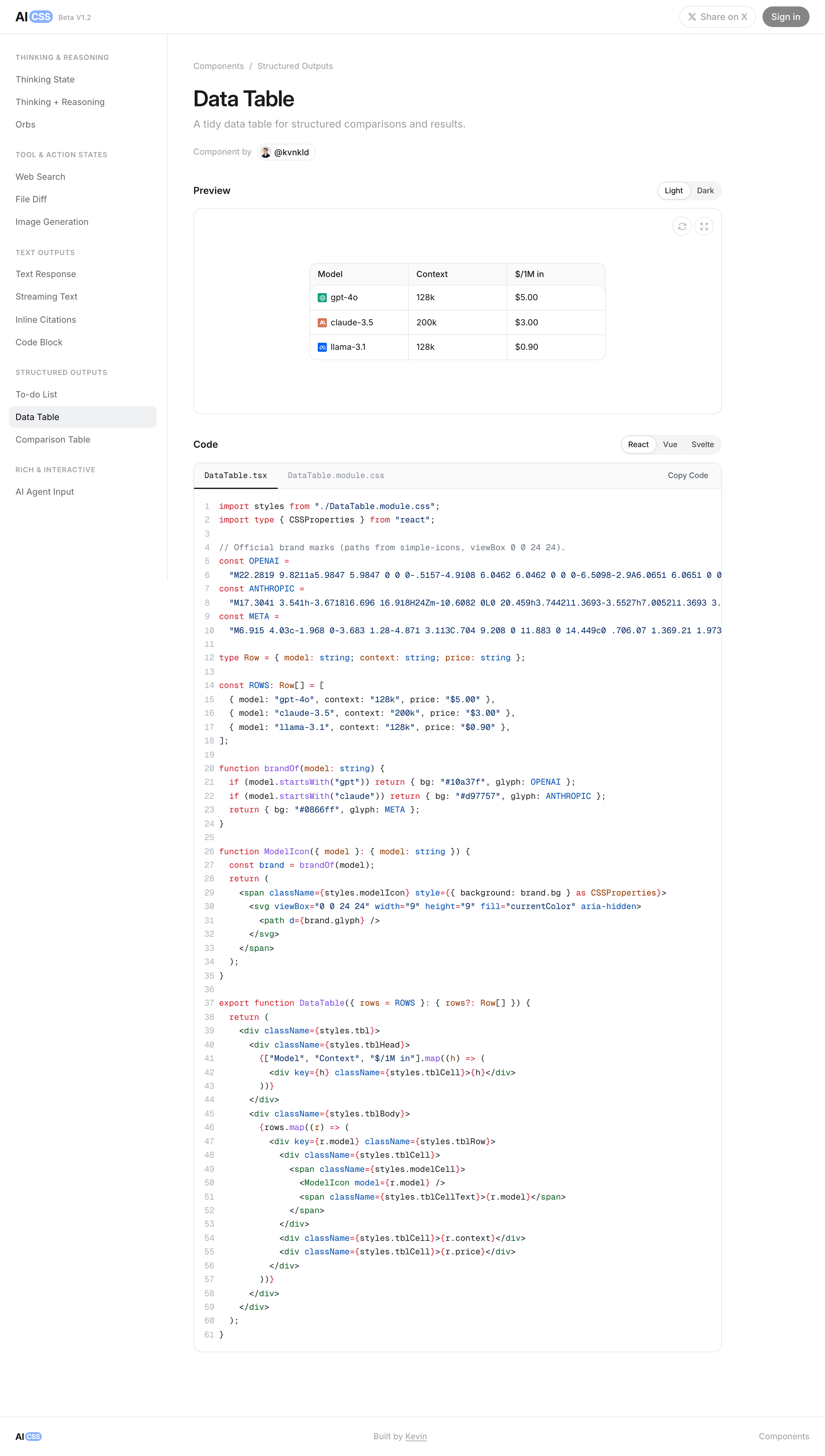Click the AI CSS logo in footer
Image resolution: width=825 pixels, height=1456 pixels.
(28, 1436)
